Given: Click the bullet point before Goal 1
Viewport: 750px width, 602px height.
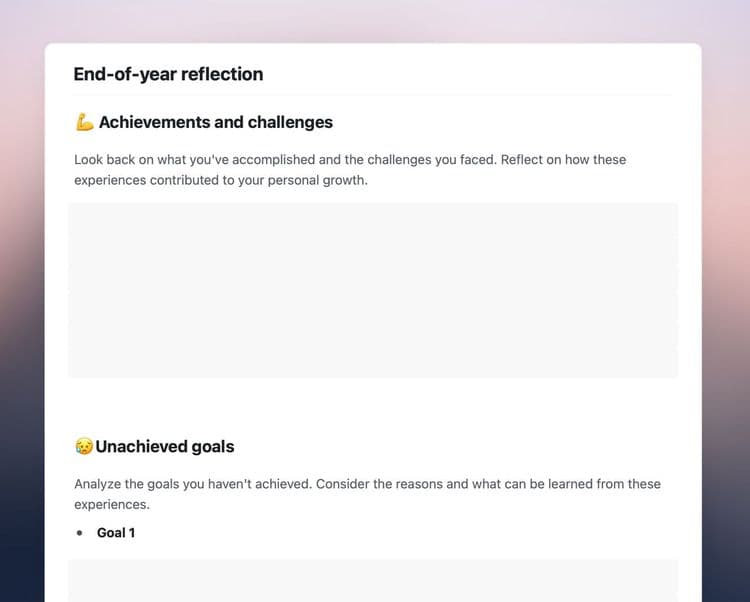Looking at the screenshot, I should (79, 533).
